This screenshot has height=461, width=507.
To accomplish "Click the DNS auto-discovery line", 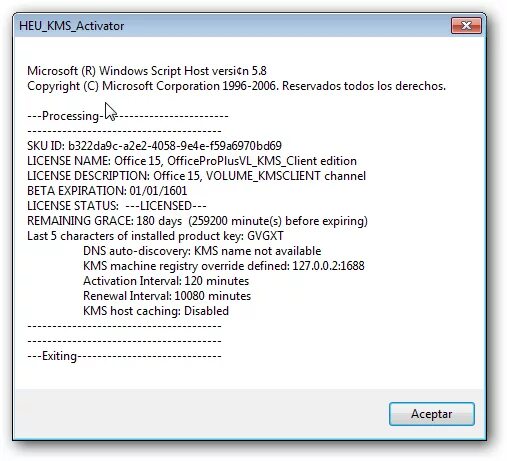I will coord(202,251).
